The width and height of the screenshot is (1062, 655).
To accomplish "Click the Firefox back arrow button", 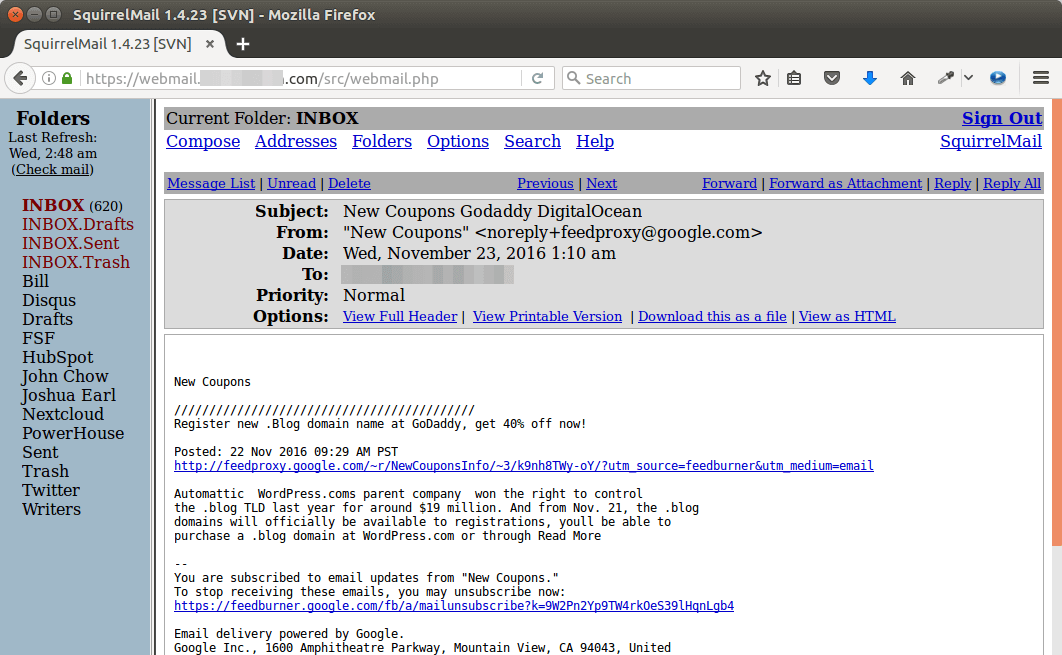I will pos(21,78).
